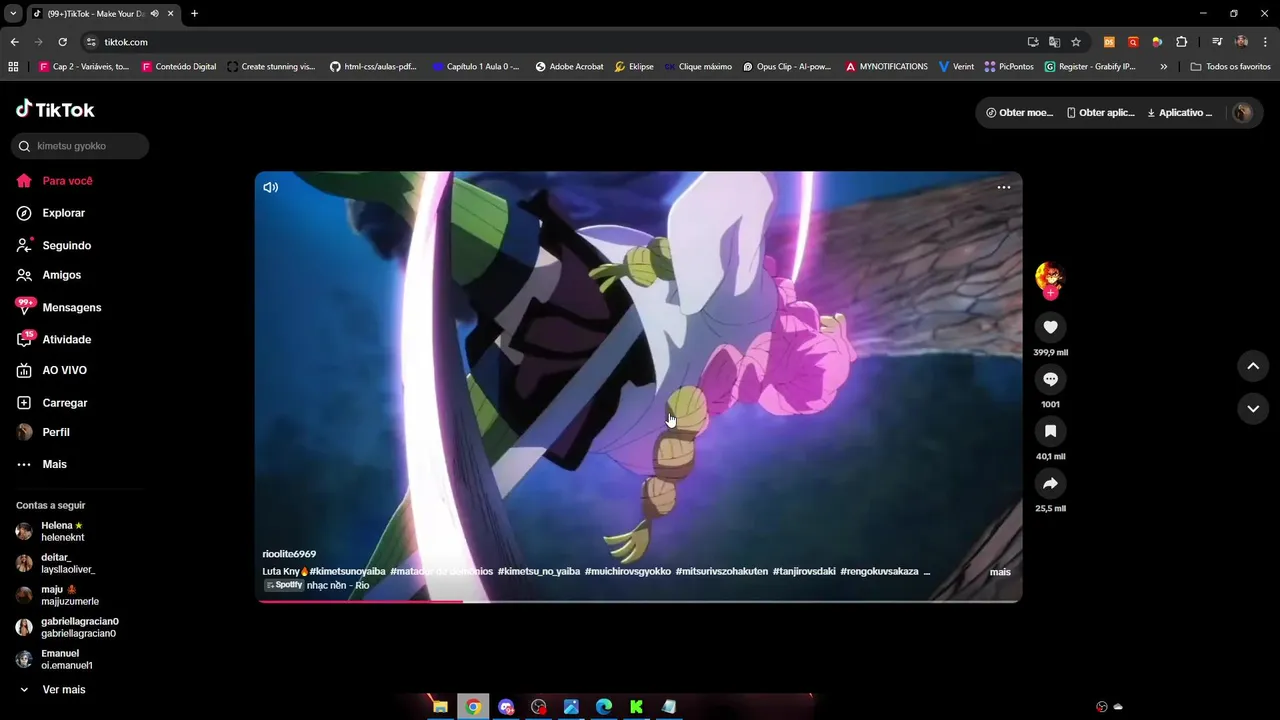Click the search box containing kimetsu gyokko
The image size is (1280, 720).
coord(80,146)
